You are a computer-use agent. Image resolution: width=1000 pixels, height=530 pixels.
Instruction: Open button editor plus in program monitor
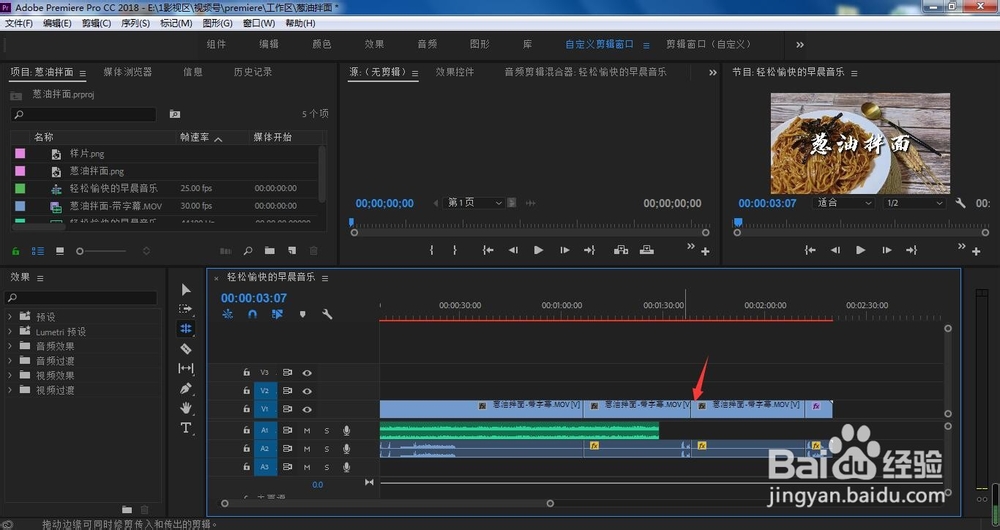(976, 252)
